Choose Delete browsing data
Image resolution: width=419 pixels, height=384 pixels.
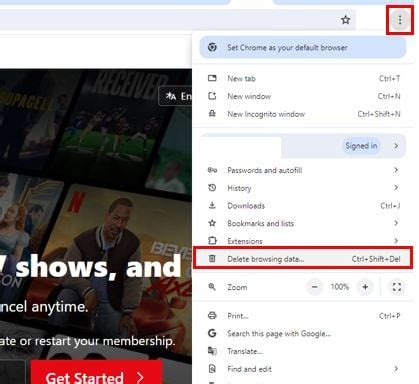pyautogui.click(x=303, y=258)
